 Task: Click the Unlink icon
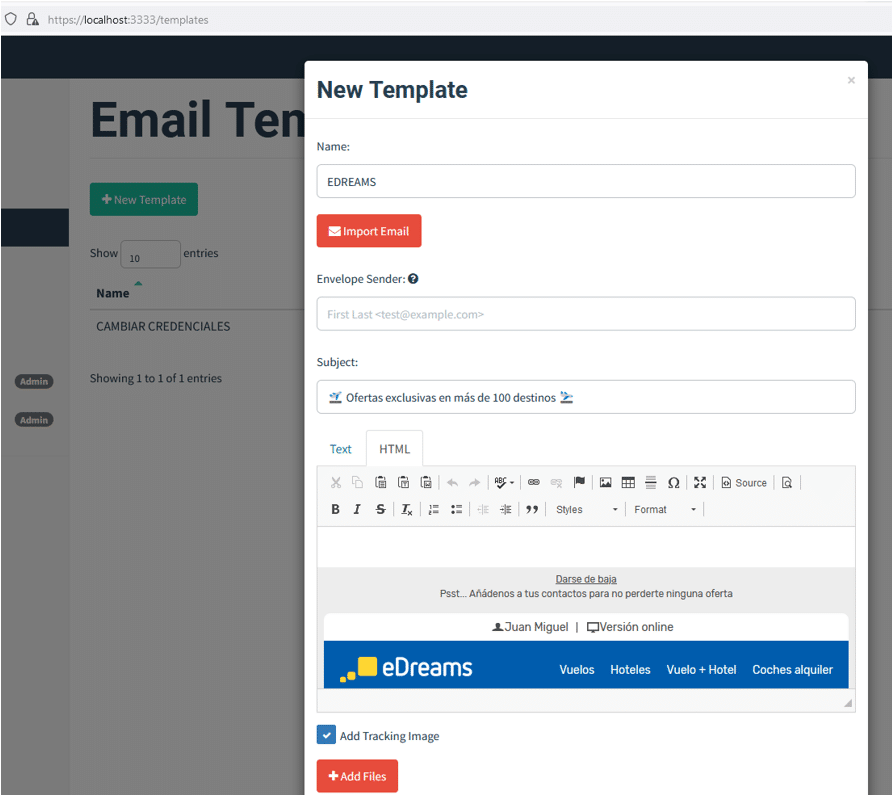[x=556, y=483]
